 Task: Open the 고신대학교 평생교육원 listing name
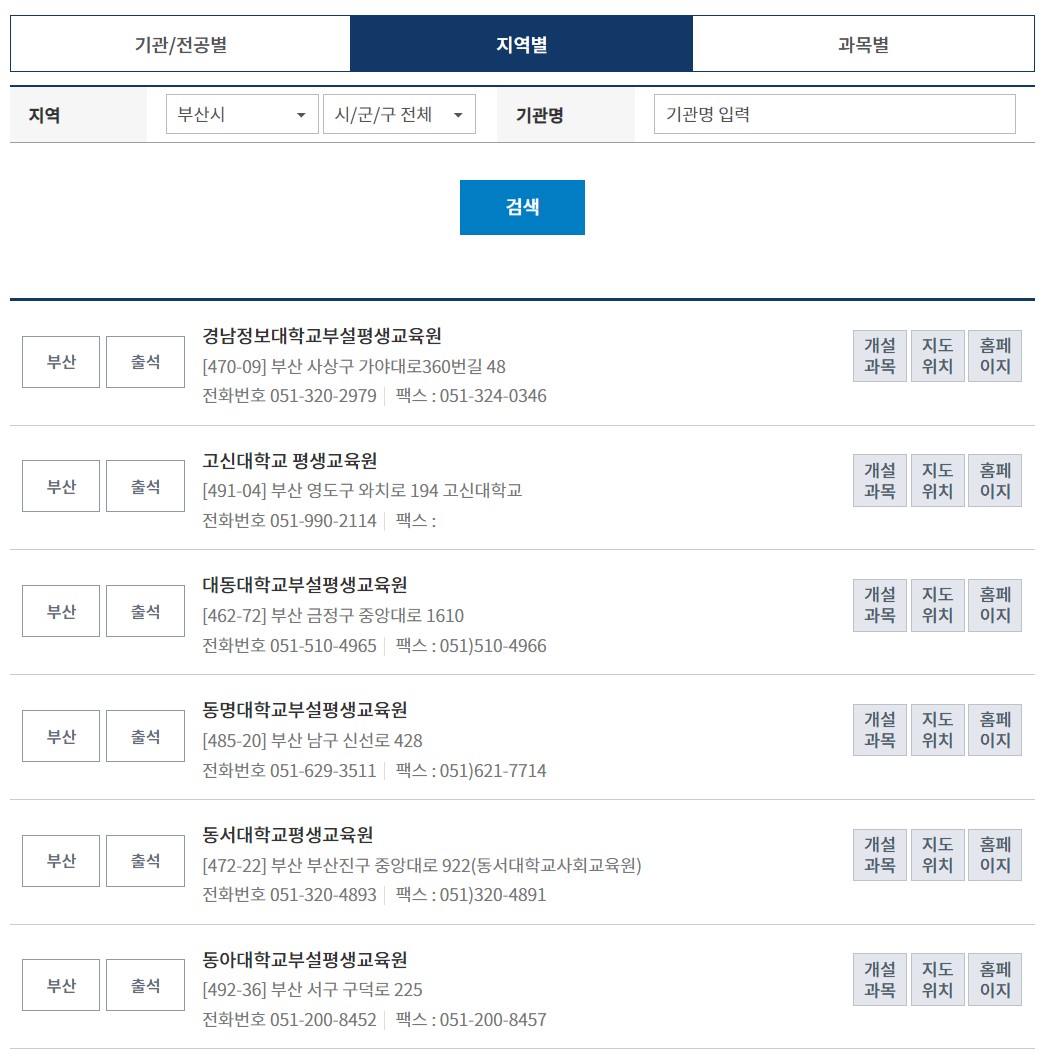290,462
